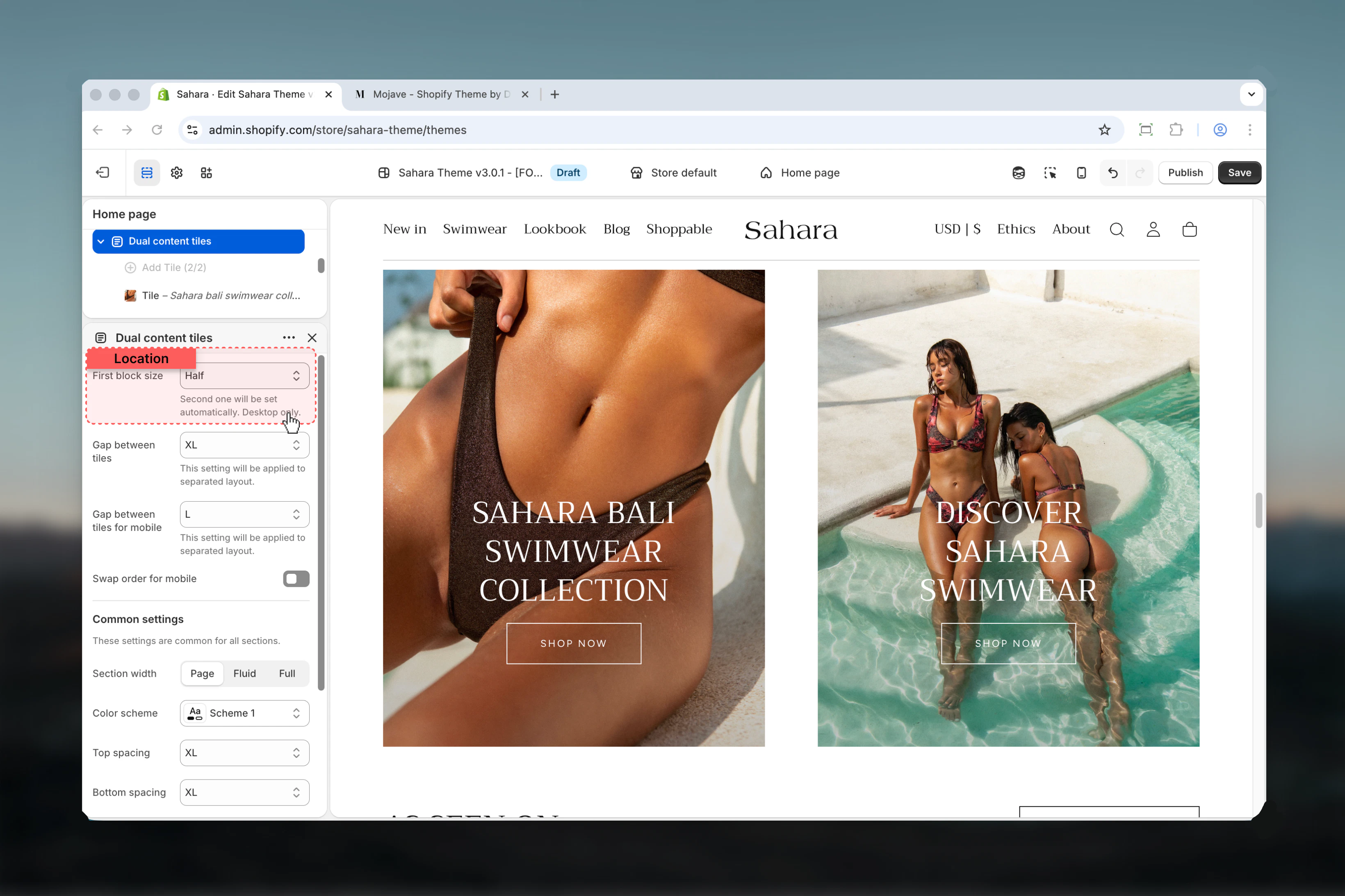Image resolution: width=1345 pixels, height=896 pixels.
Task: Open theme settings gear icon
Action: coord(177,173)
